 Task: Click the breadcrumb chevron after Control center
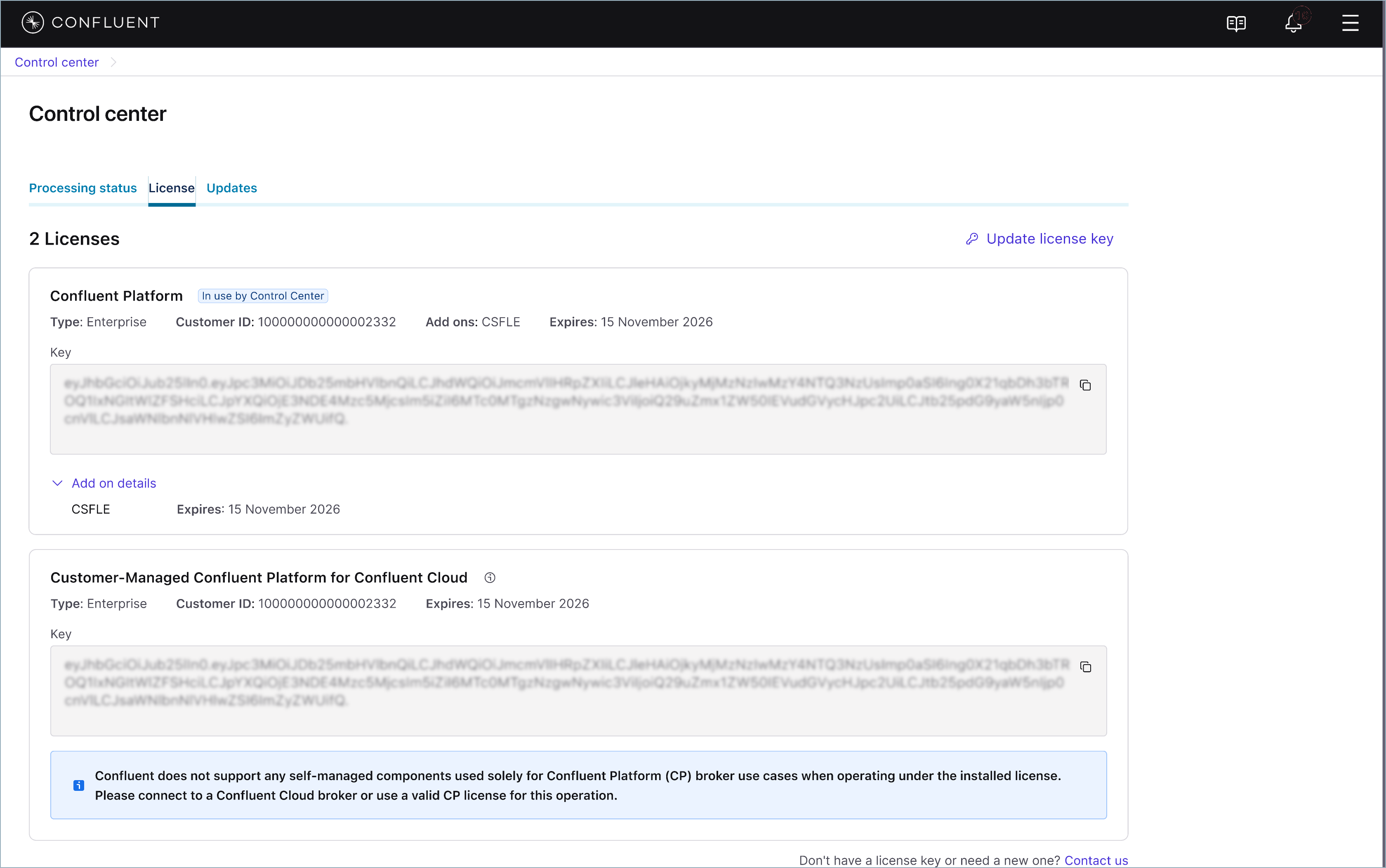click(x=113, y=62)
